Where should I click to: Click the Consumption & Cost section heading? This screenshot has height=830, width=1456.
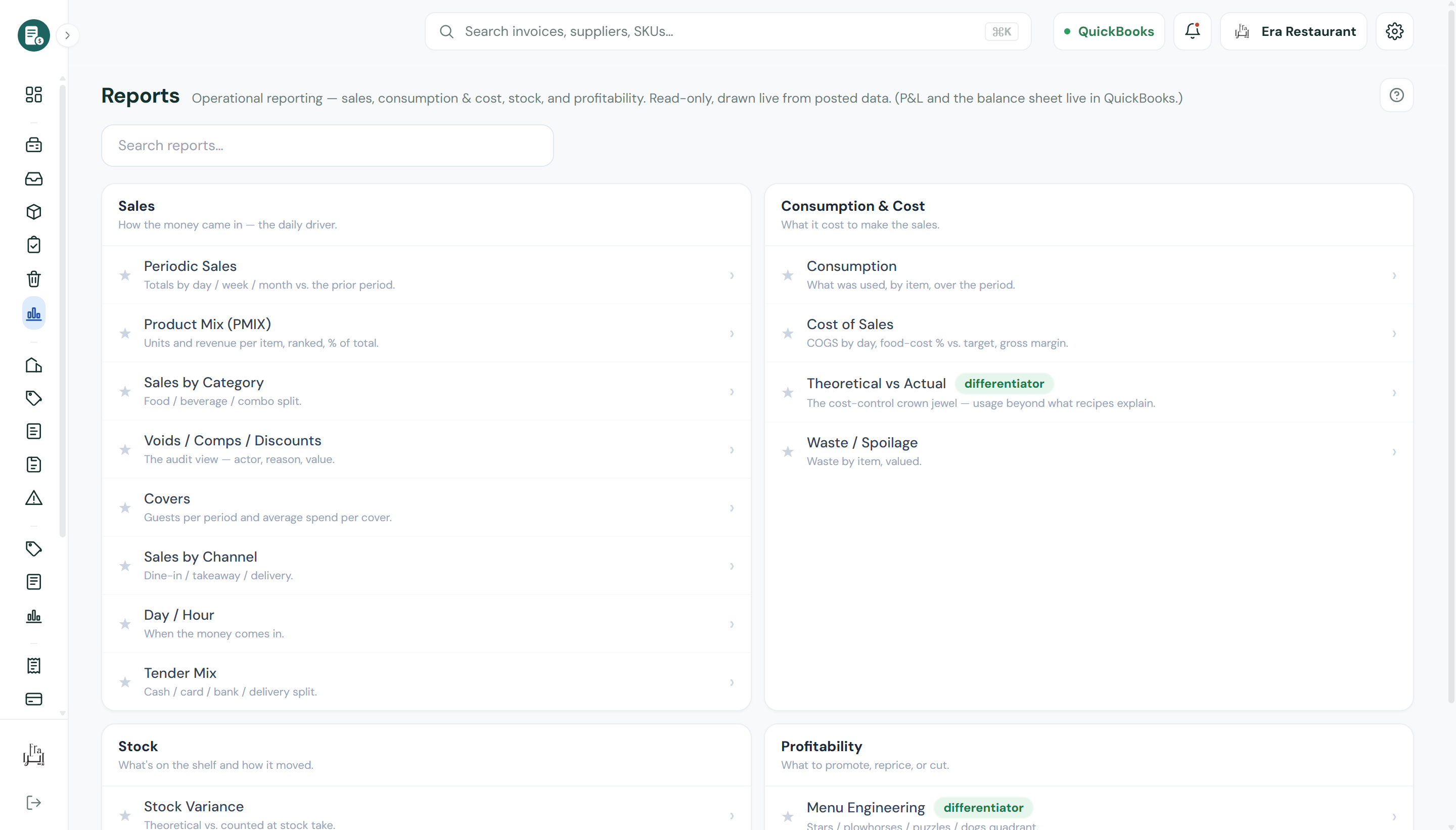[x=852, y=206]
